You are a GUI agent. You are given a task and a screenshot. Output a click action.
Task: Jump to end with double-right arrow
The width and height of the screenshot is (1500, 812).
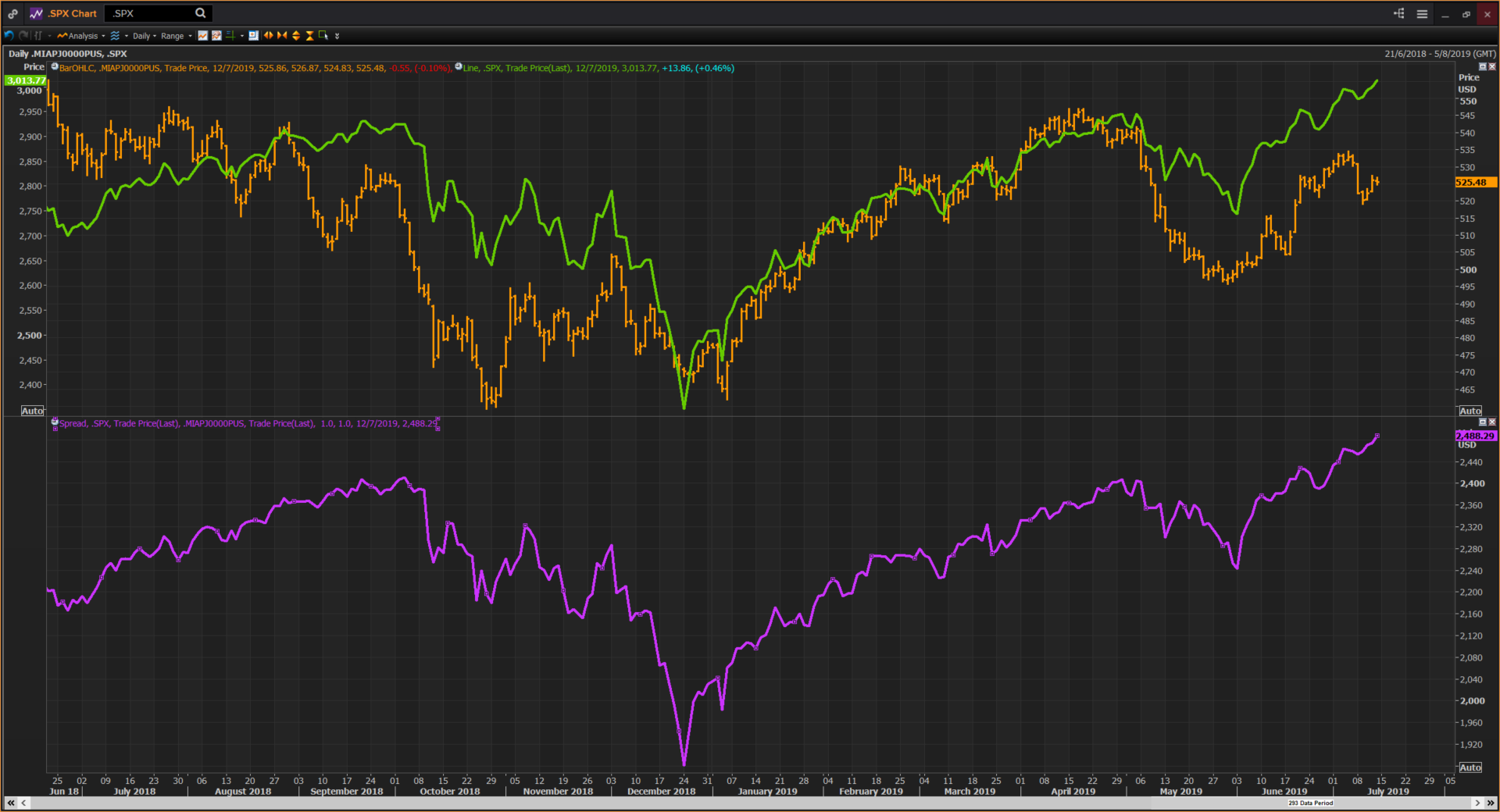[1490, 803]
